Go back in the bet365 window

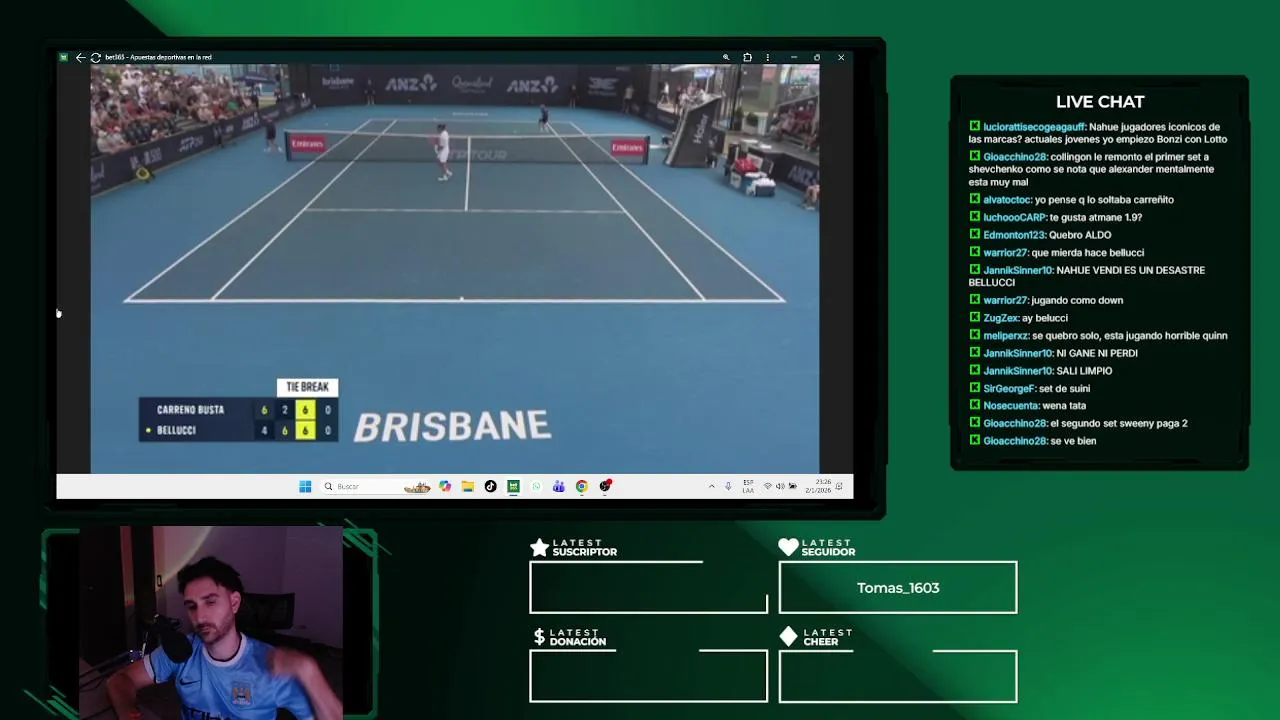80,57
